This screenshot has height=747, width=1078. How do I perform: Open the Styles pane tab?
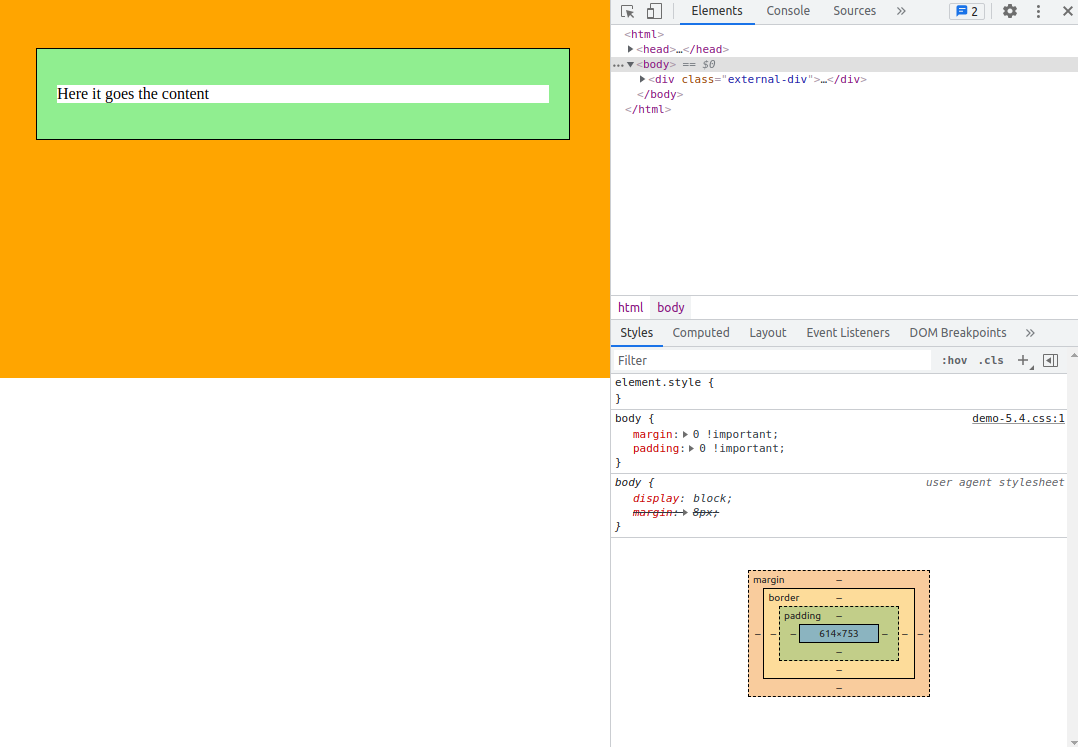(x=637, y=333)
